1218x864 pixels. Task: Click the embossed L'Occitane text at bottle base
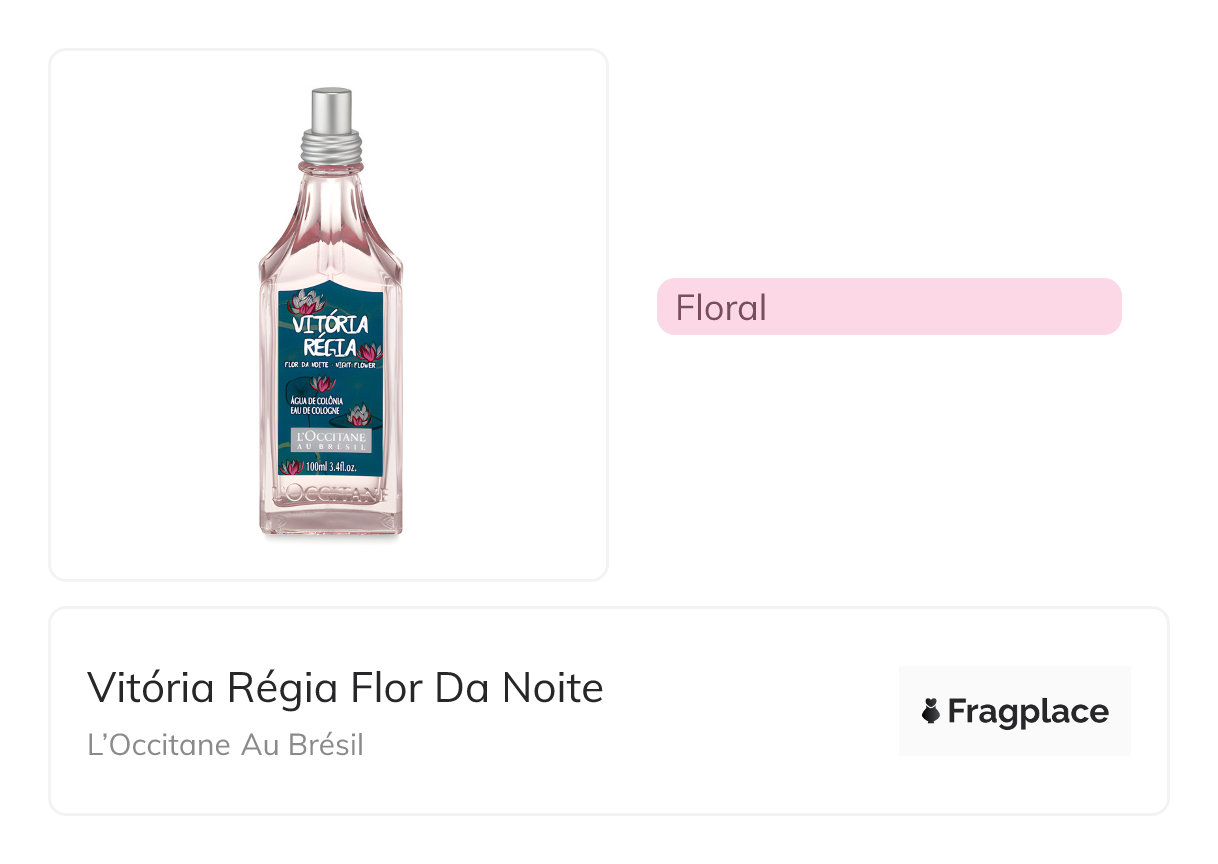click(x=331, y=493)
